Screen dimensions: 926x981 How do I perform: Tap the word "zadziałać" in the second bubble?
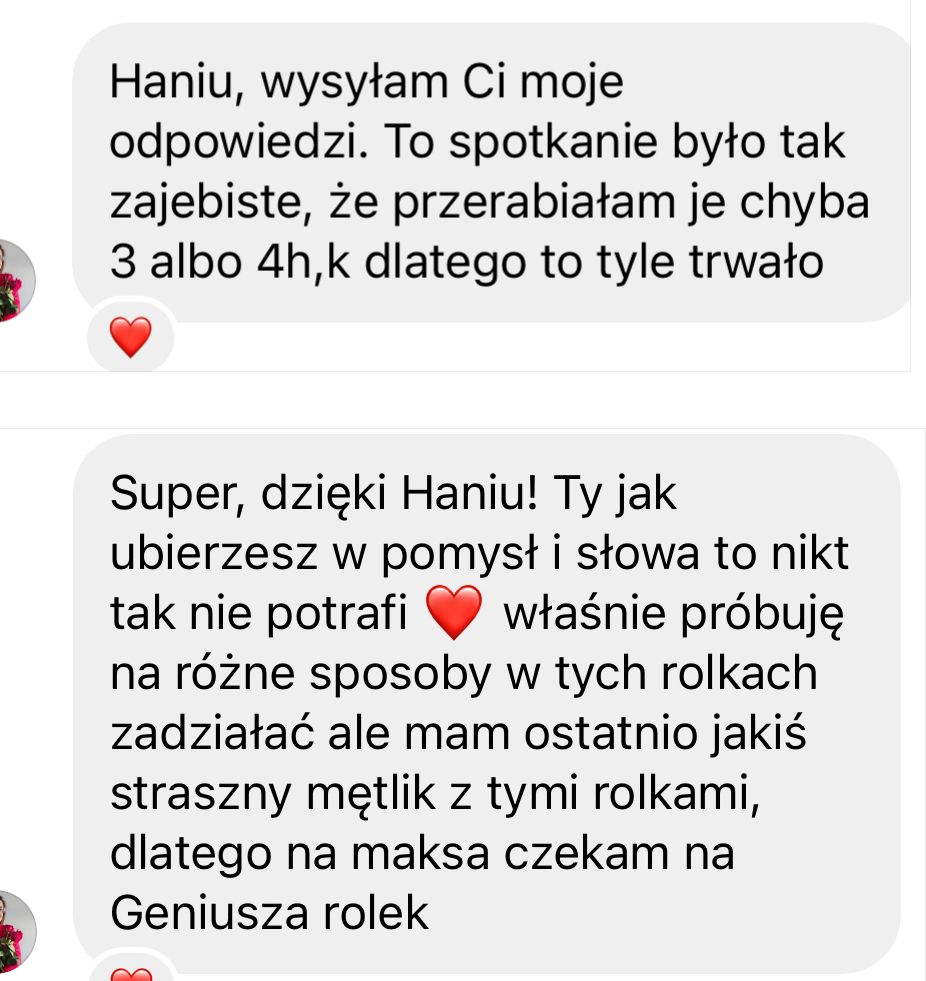click(x=211, y=733)
